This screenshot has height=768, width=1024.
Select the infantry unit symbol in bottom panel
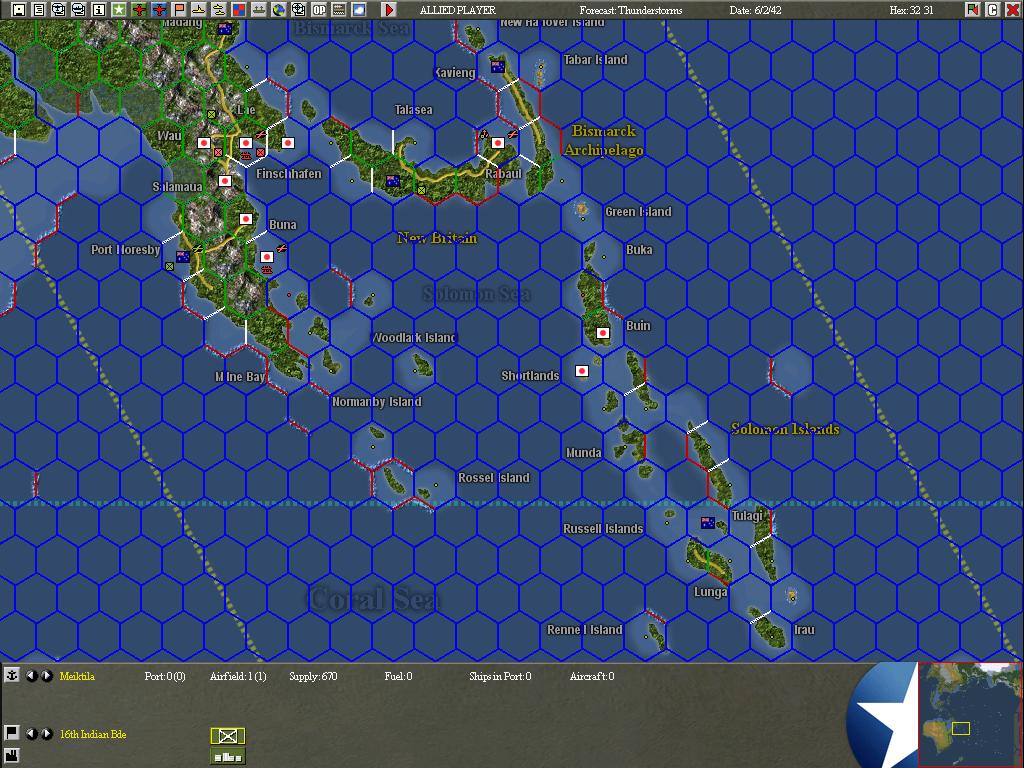click(x=227, y=736)
